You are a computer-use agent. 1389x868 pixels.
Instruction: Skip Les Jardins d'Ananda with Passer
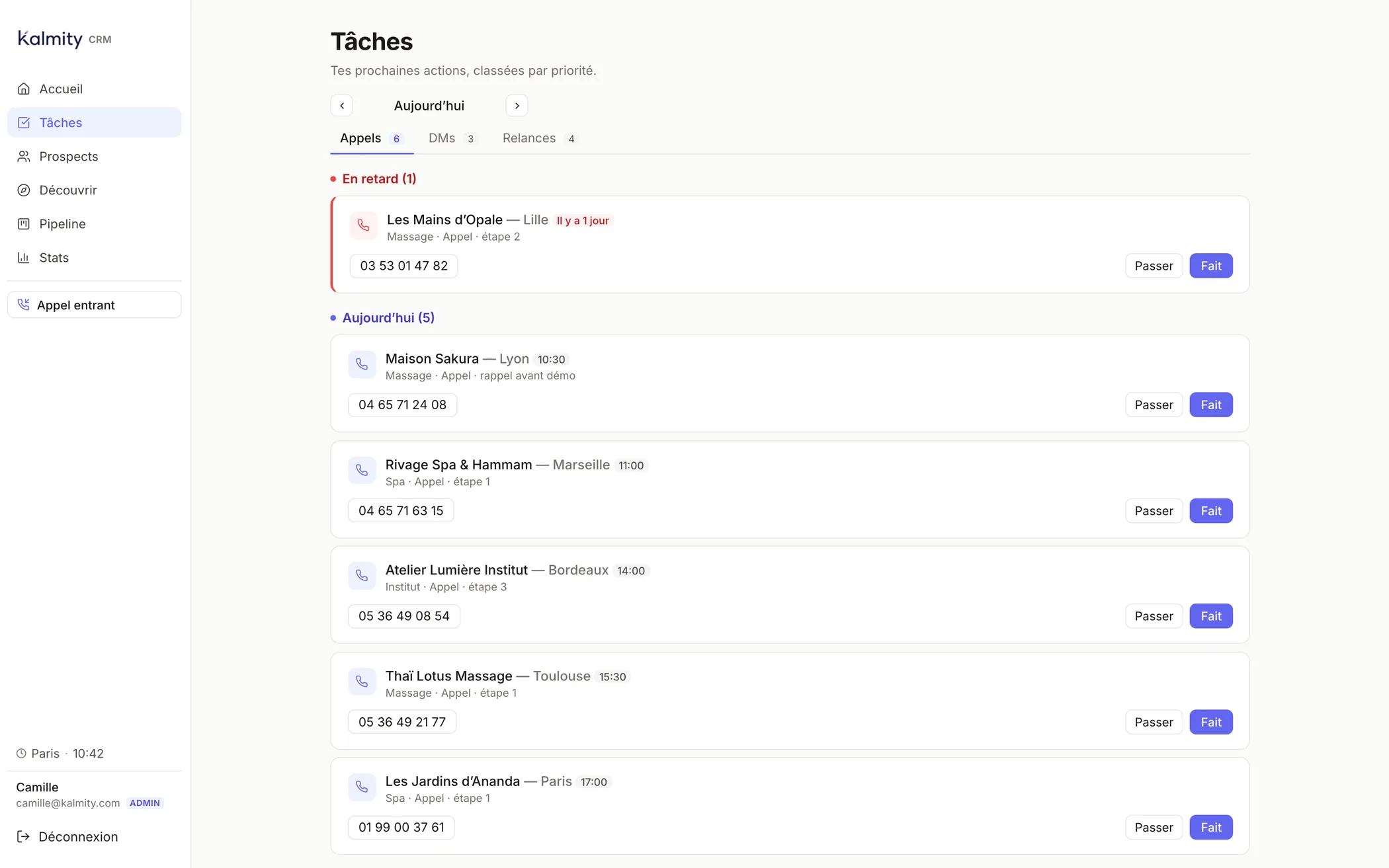pyautogui.click(x=1154, y=827)
